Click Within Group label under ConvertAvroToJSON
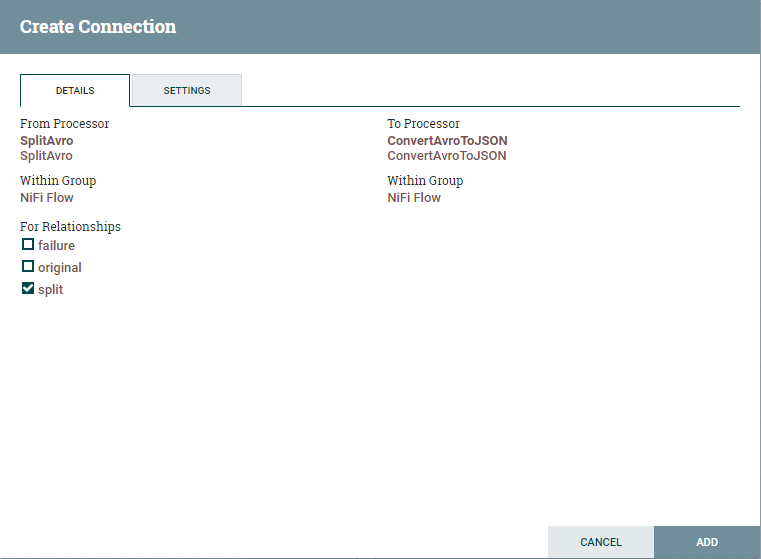Viewport: 761px width, 559px height. (x=425, y=181)
